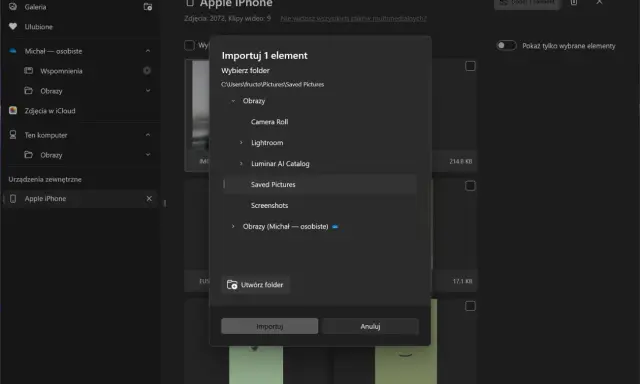Click Utwórz folder button
The width and height of the screenshot is (640, 384).
(256, 285)
